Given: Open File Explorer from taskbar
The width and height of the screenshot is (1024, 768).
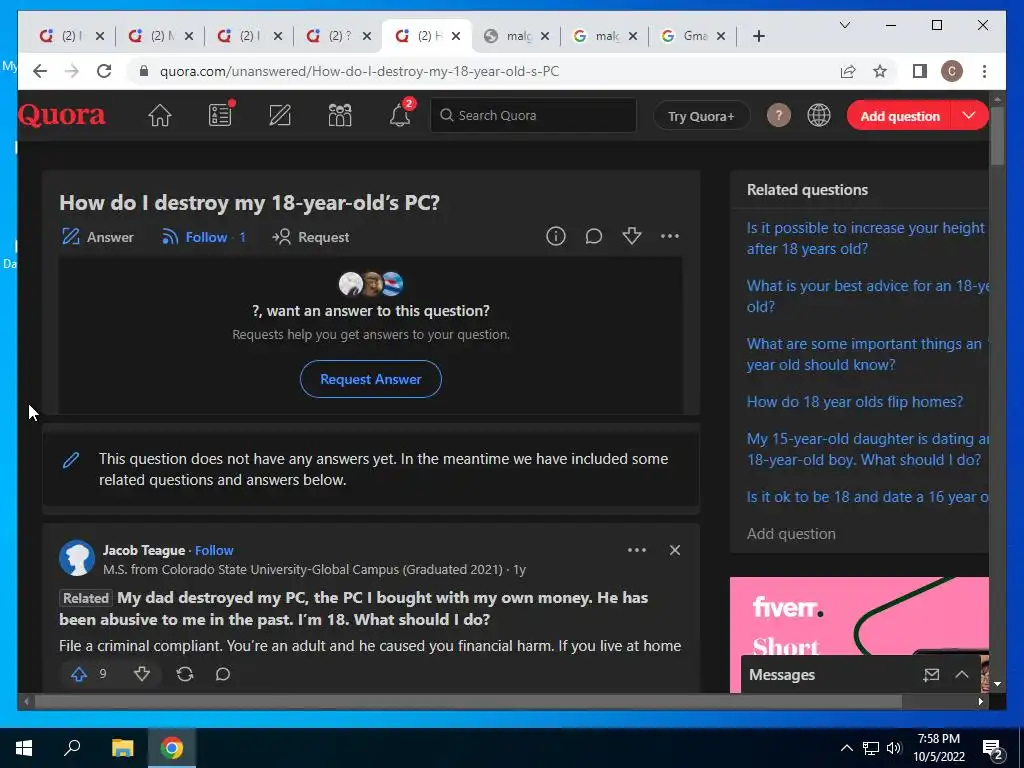Looking at the screenshot, I should pos(122,748).
